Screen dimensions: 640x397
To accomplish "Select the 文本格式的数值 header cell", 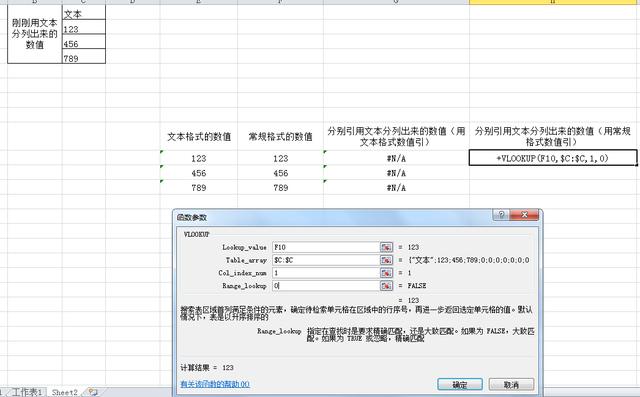I will pos(199,136).
